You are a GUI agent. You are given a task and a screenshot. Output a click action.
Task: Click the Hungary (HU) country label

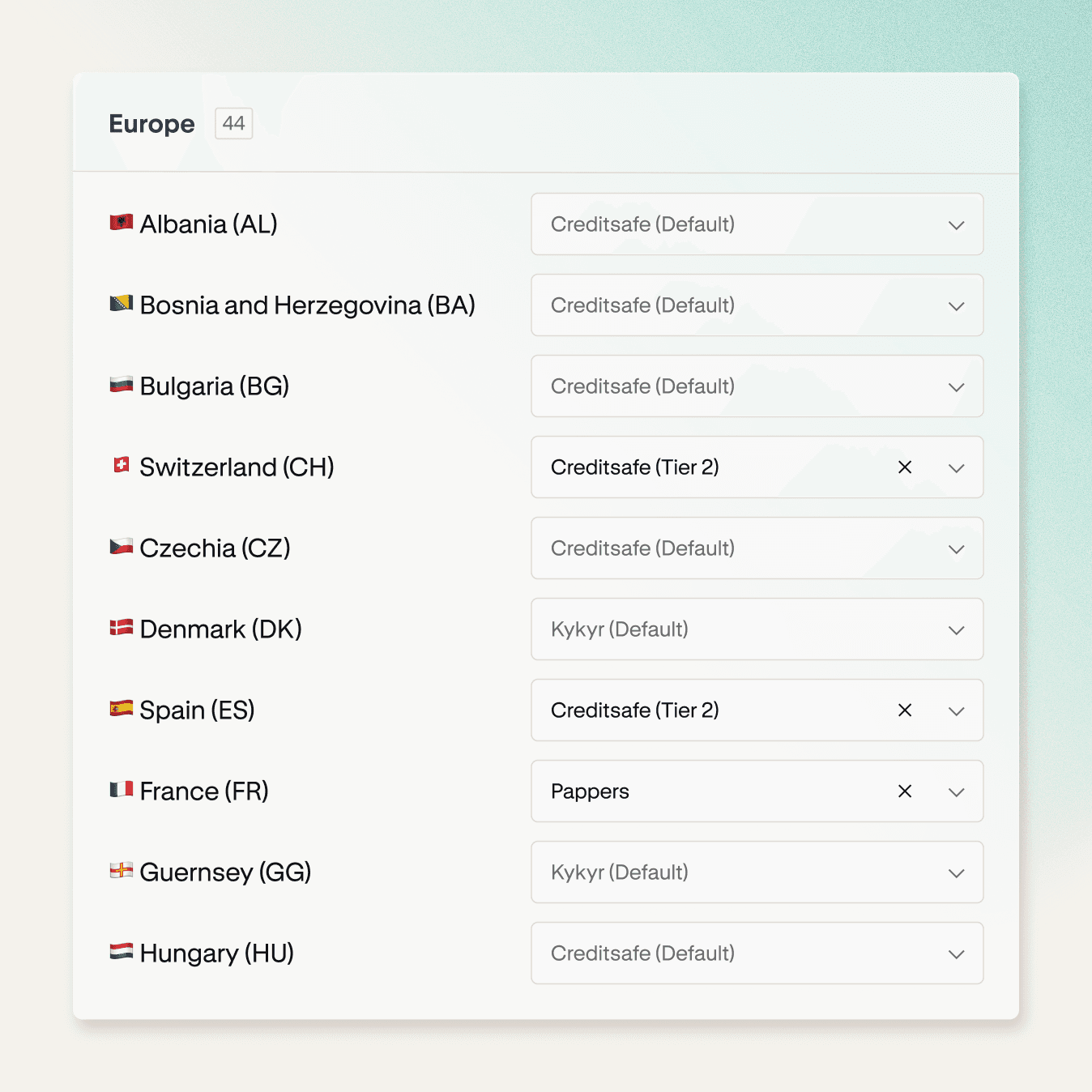(x=216, y=953)
